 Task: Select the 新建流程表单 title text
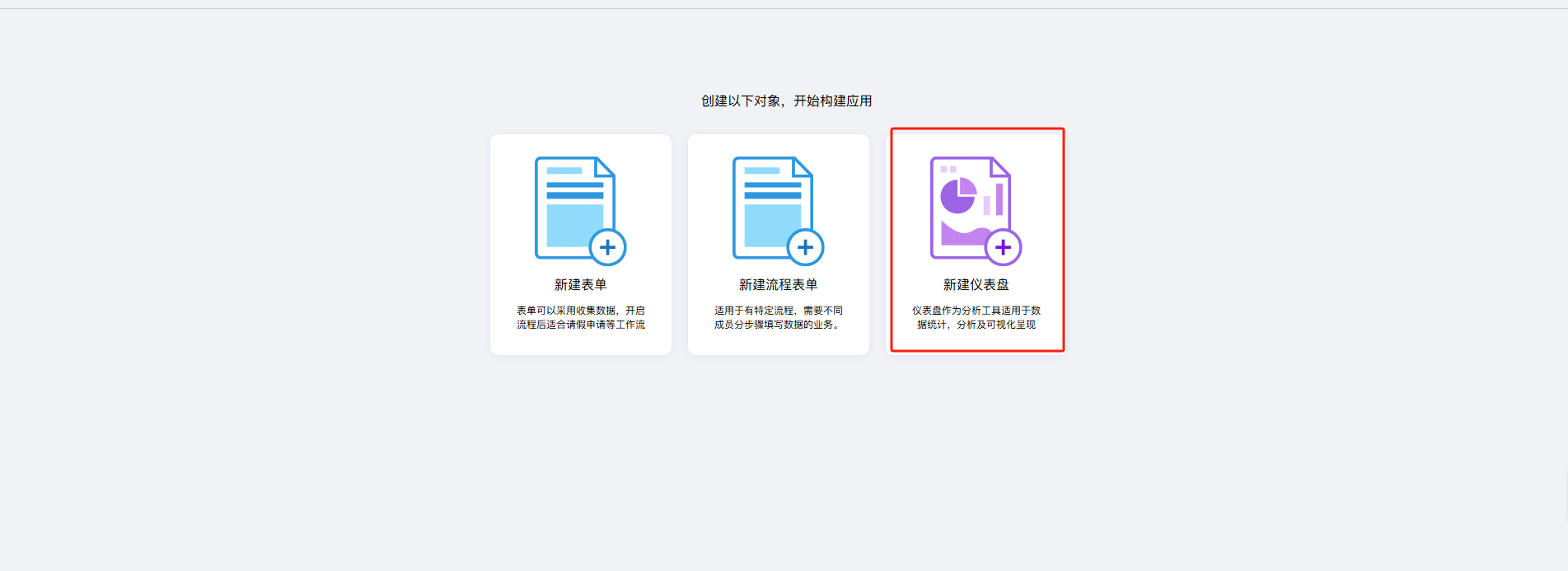click(x=778, y=285)
